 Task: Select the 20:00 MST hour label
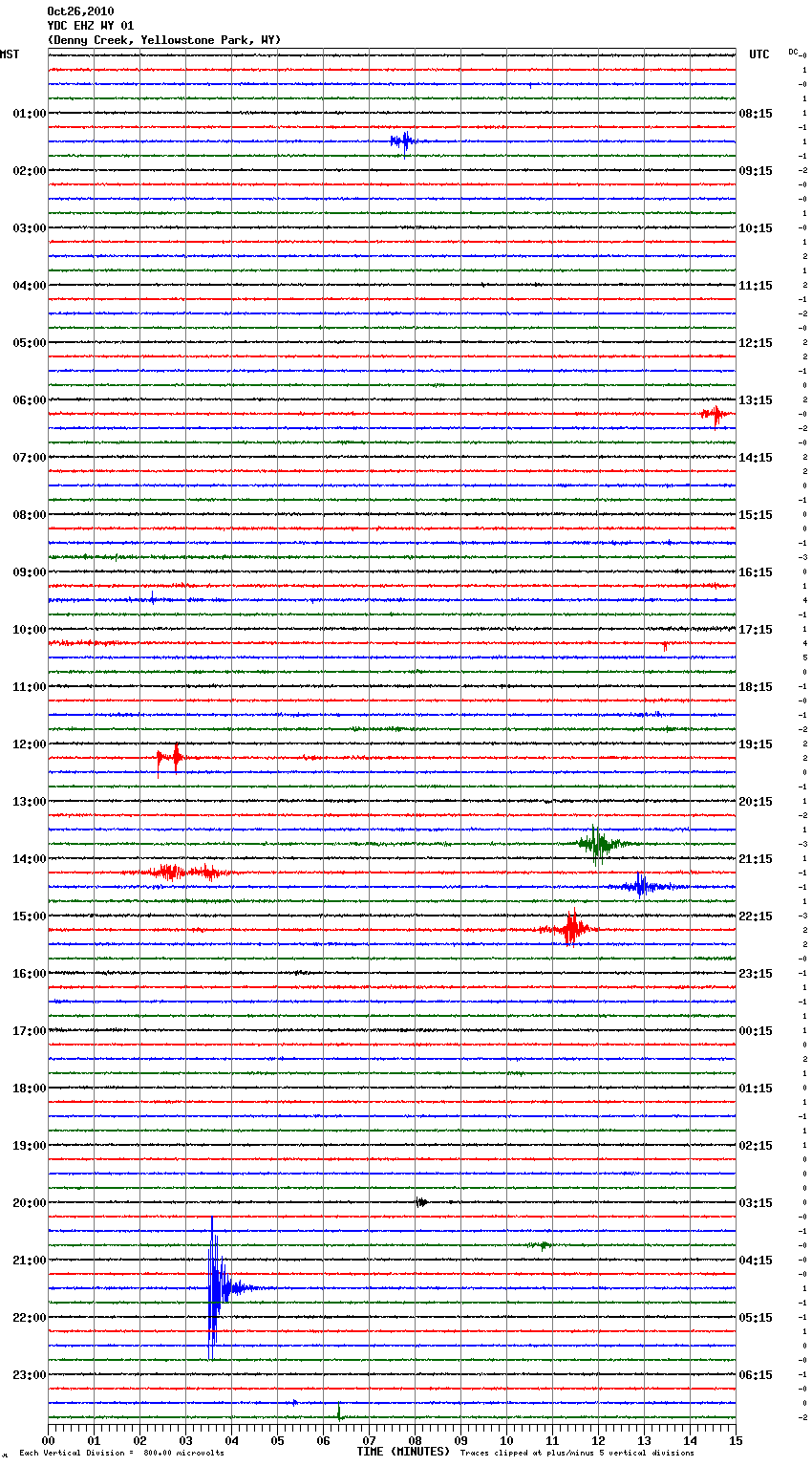(30, 1203)
